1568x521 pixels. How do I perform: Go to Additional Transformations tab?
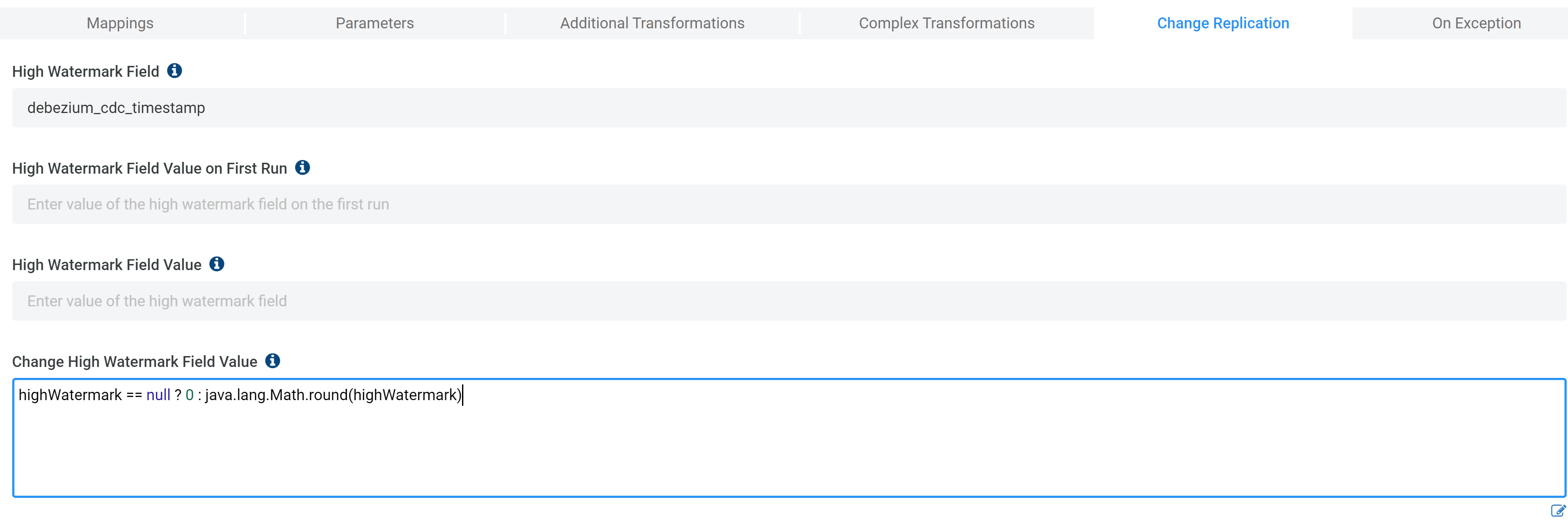[652, 23]
